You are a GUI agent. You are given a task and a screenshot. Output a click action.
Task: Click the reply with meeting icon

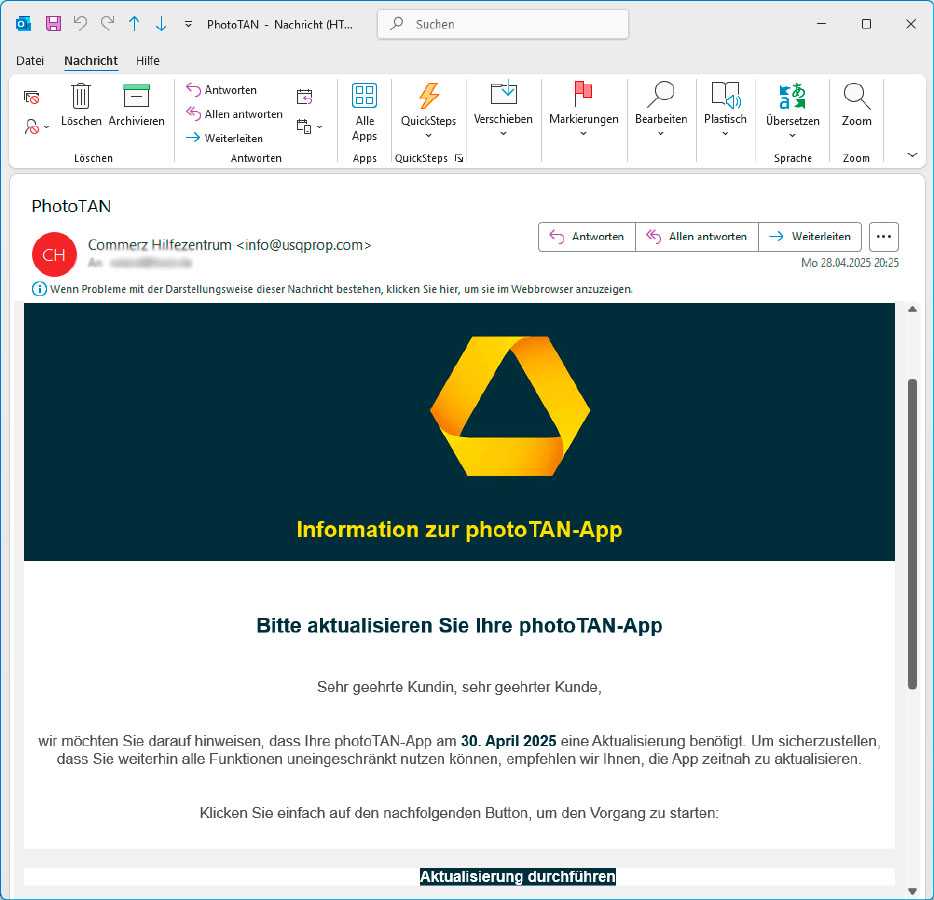pyautogui.click(x=304, y=96)
